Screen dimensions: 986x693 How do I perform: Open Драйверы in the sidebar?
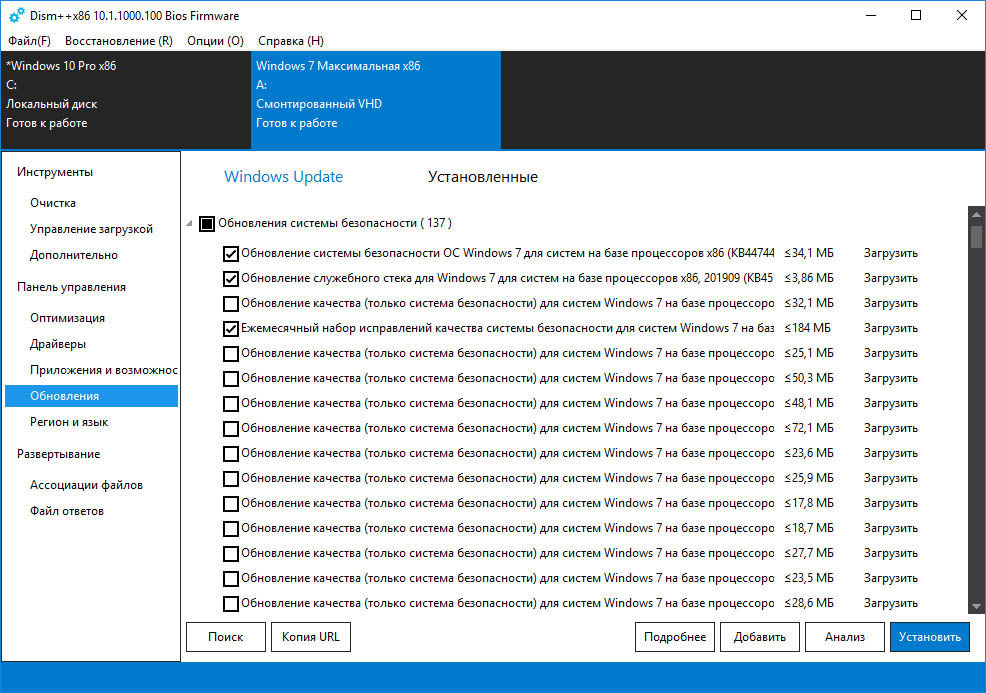(x=58, y=344)
